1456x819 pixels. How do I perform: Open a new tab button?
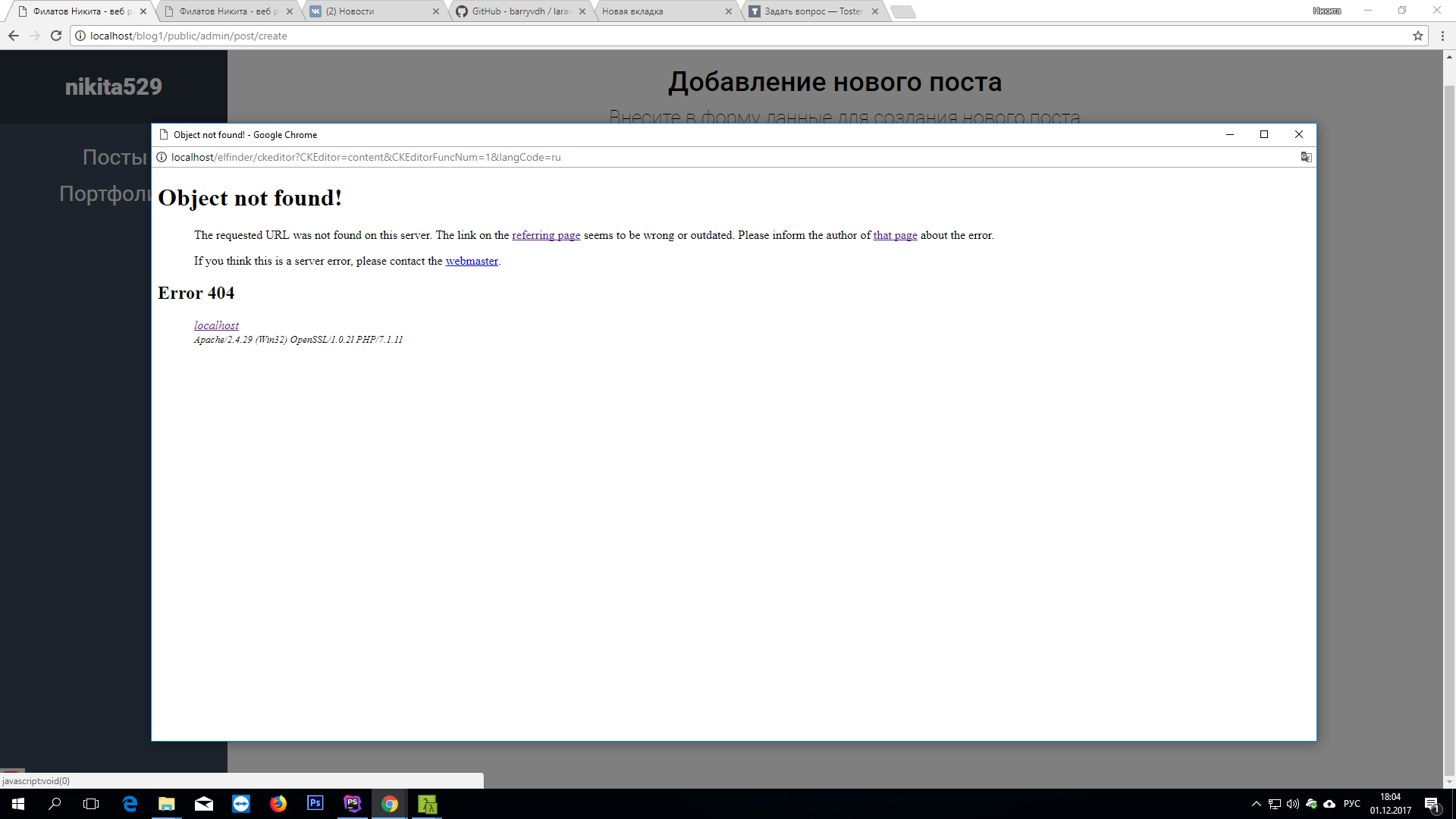coord(903,11)
